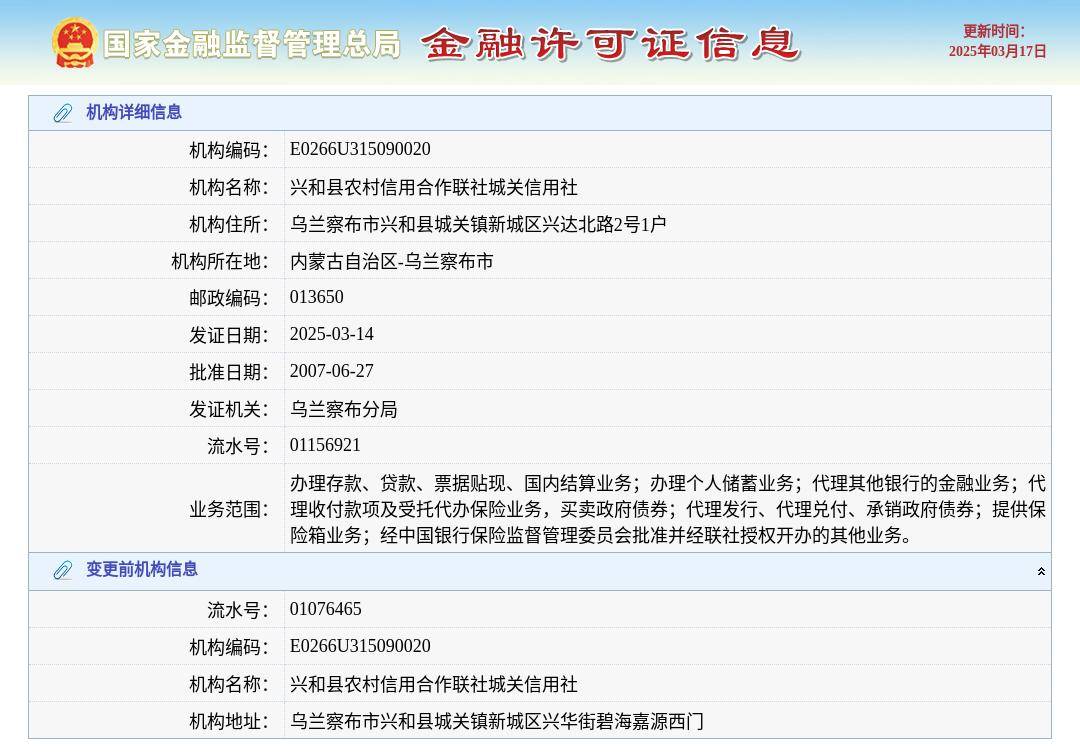Click the national emblem logo in header

click(74, 43)
